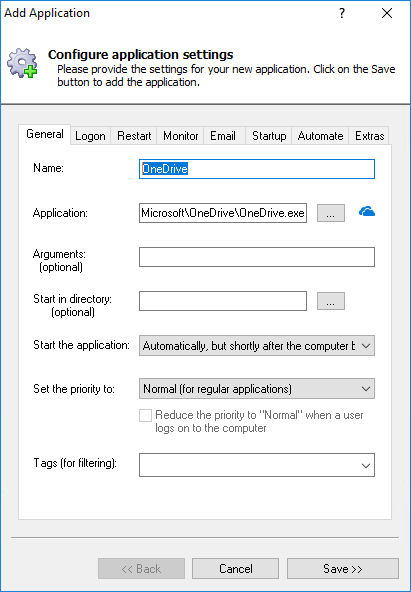411x592 pixels.
Task: Expand the Start the application dropdown
Action: coord(257,345)
